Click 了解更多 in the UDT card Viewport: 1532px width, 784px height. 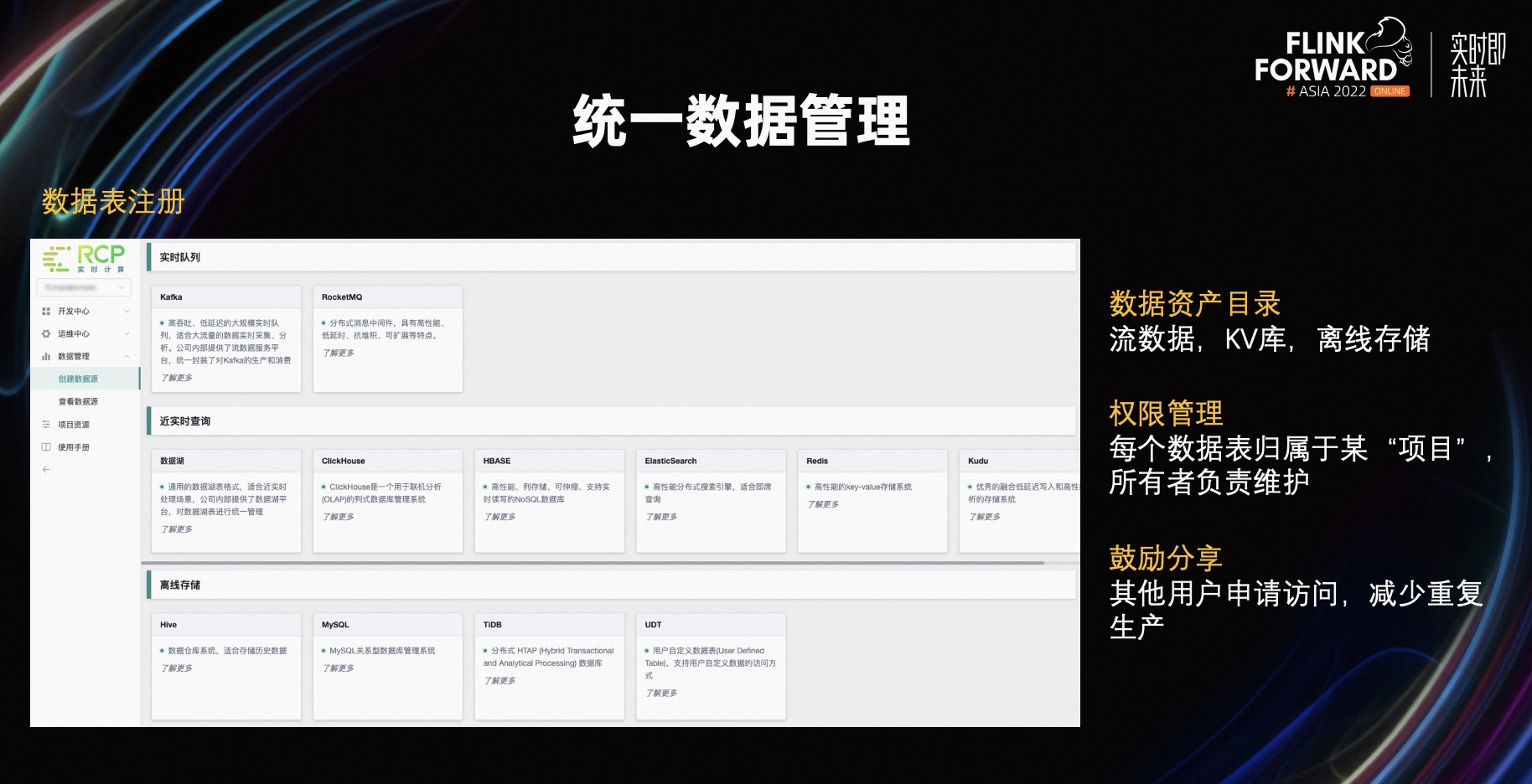(x=662, y=694)
